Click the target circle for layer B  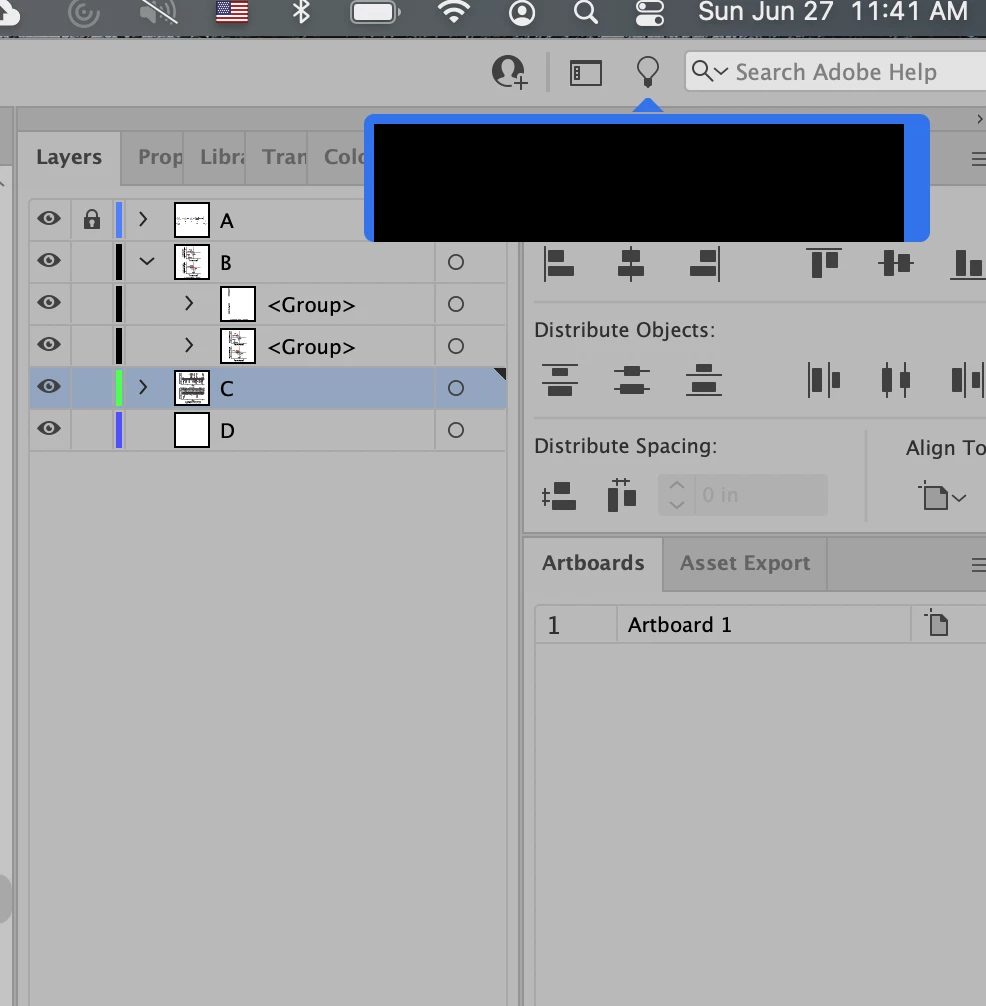click(x=455, y=262)
